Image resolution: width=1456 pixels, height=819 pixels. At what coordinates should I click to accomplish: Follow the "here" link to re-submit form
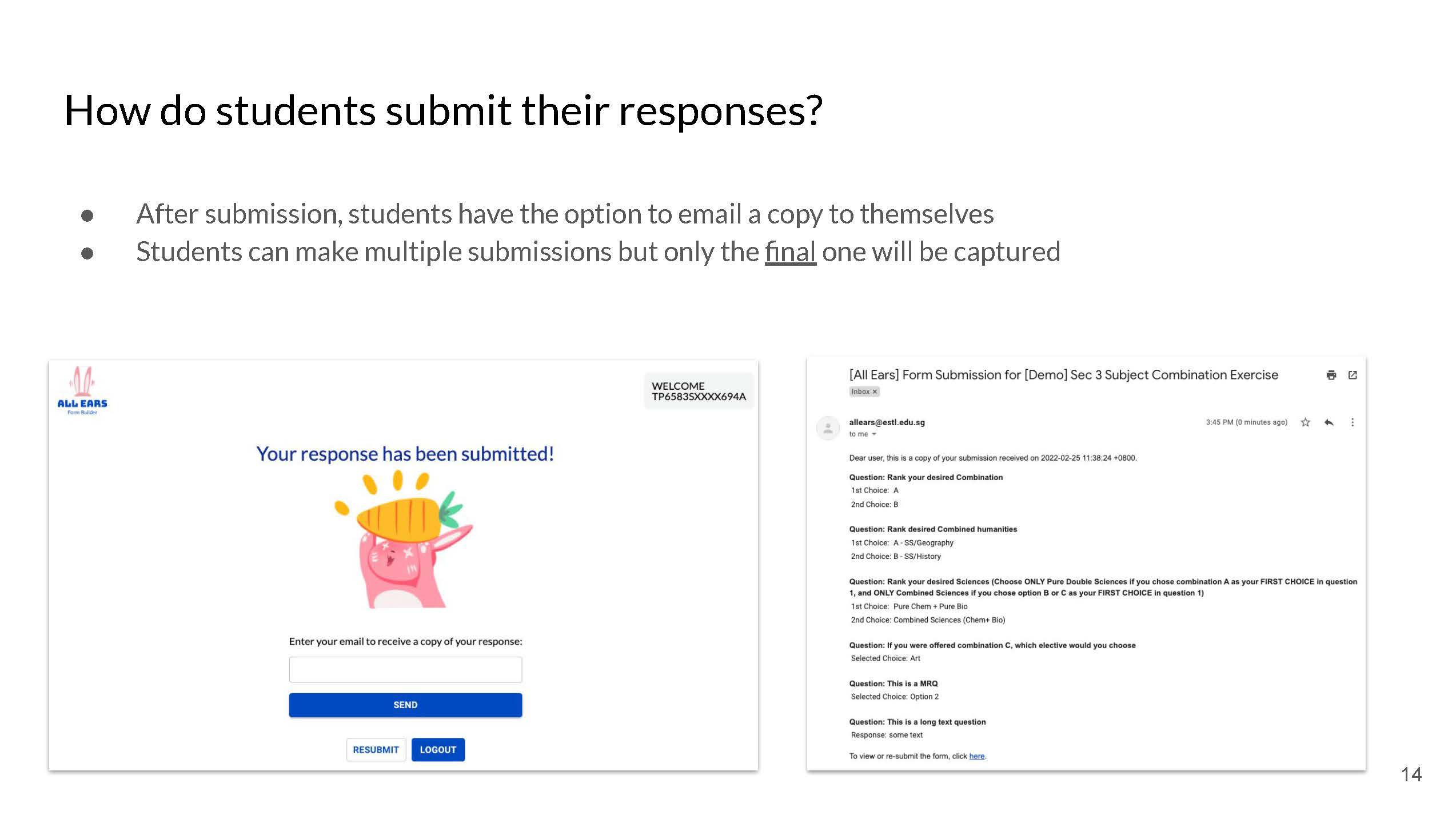coord(977,756)
